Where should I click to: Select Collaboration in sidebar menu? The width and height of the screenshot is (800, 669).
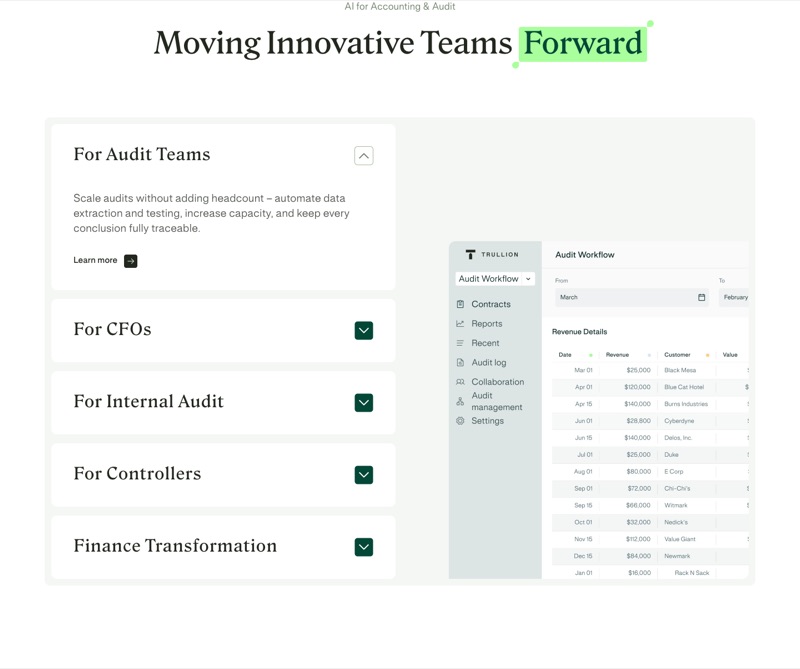pos(497,382)
